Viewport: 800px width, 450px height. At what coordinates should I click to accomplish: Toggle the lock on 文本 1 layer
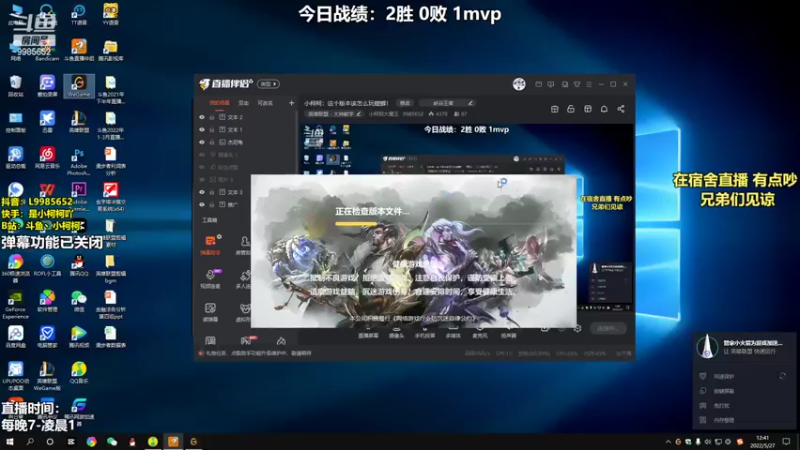pos(212,130)
